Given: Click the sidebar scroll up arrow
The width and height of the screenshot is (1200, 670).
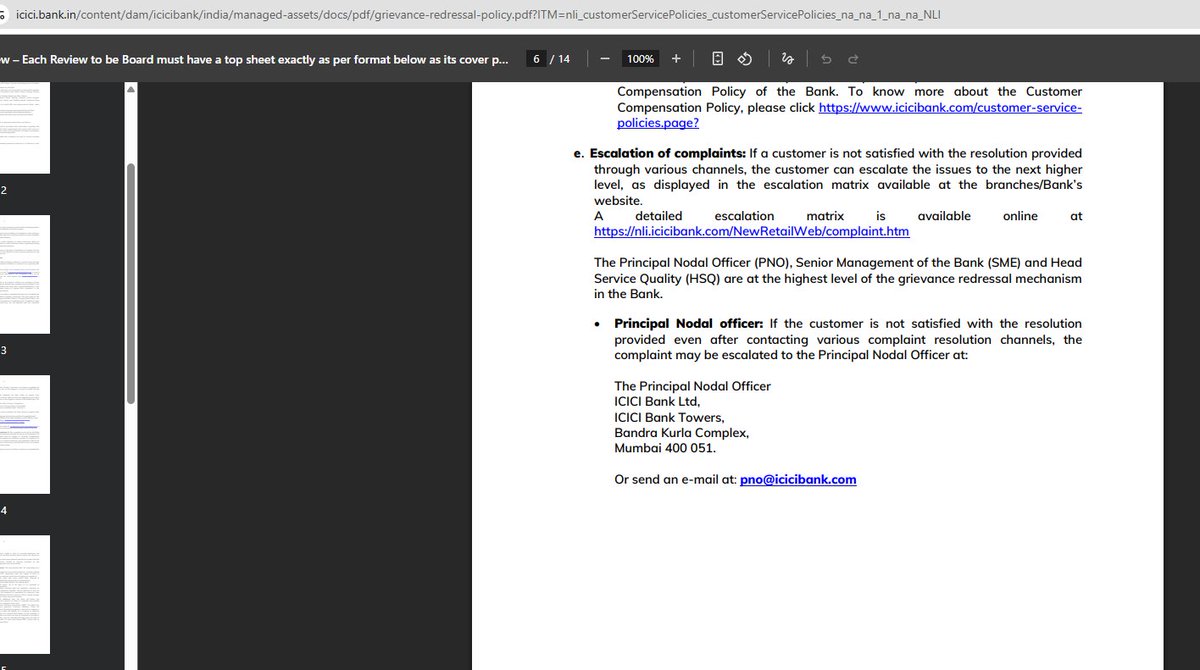Looking at the screenshot, I should click(131, 89).
